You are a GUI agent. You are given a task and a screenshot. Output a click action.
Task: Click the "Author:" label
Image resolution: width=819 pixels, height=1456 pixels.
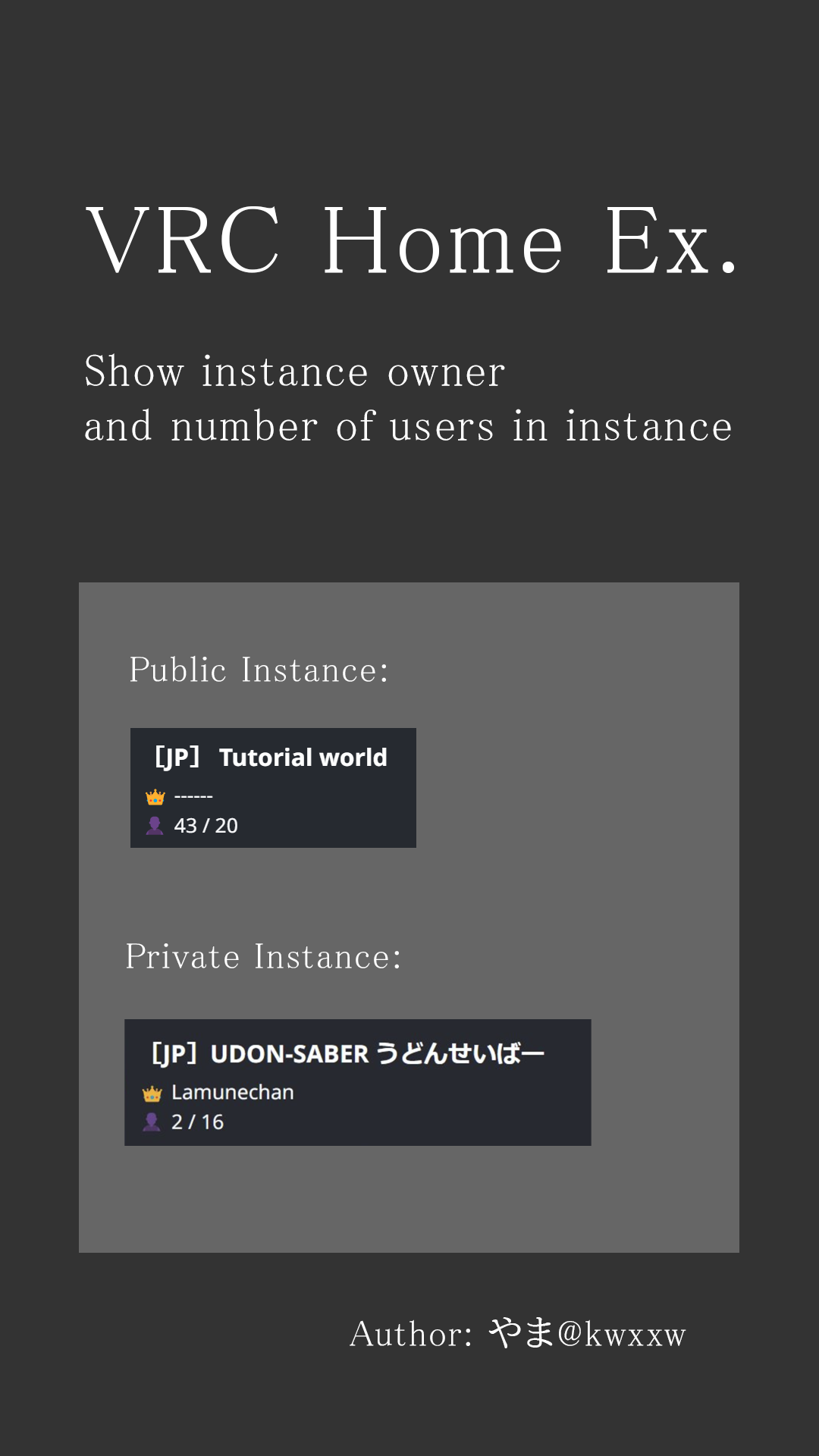pos(411,1335)
